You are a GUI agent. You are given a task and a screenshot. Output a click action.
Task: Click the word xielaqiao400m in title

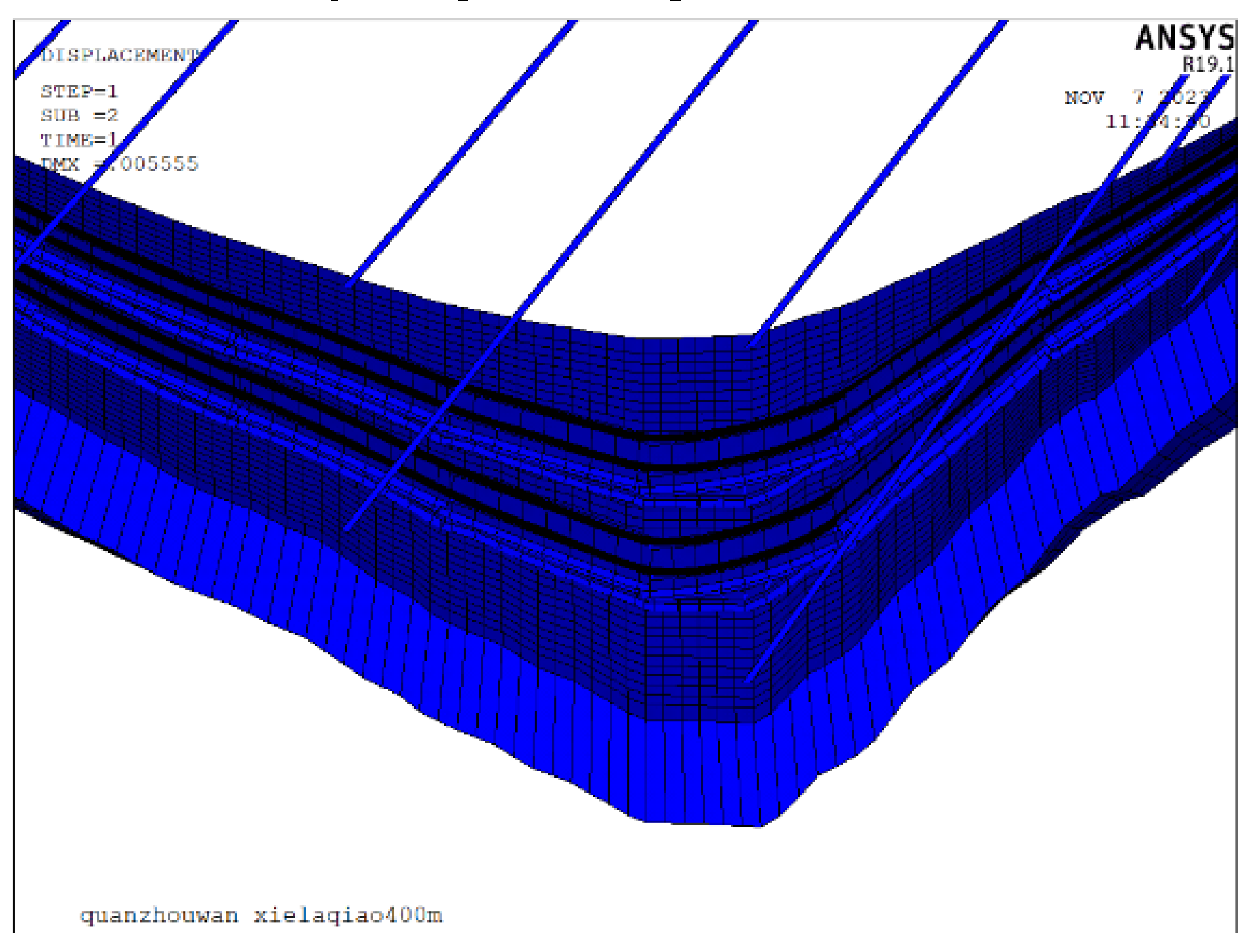347,915
